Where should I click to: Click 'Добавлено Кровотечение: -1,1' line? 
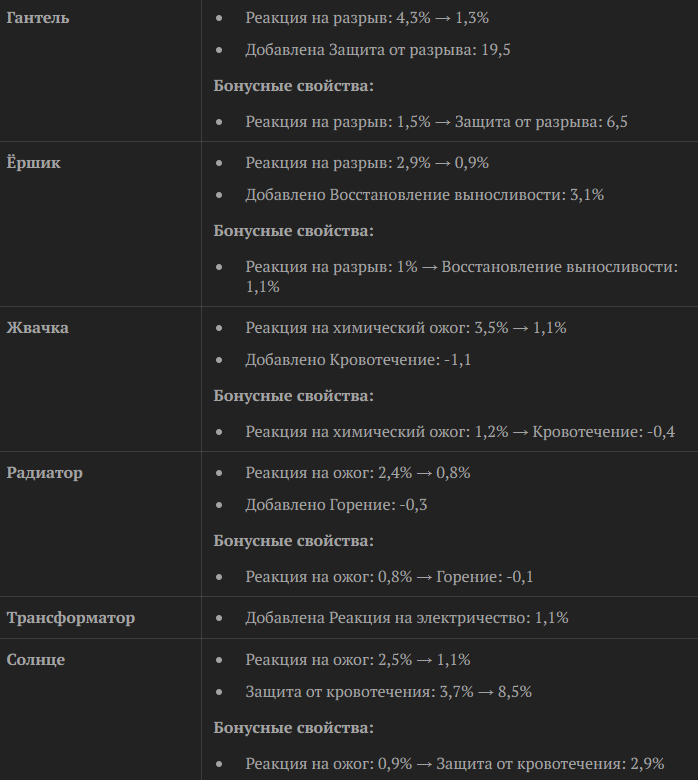click(x=358, y=360)
